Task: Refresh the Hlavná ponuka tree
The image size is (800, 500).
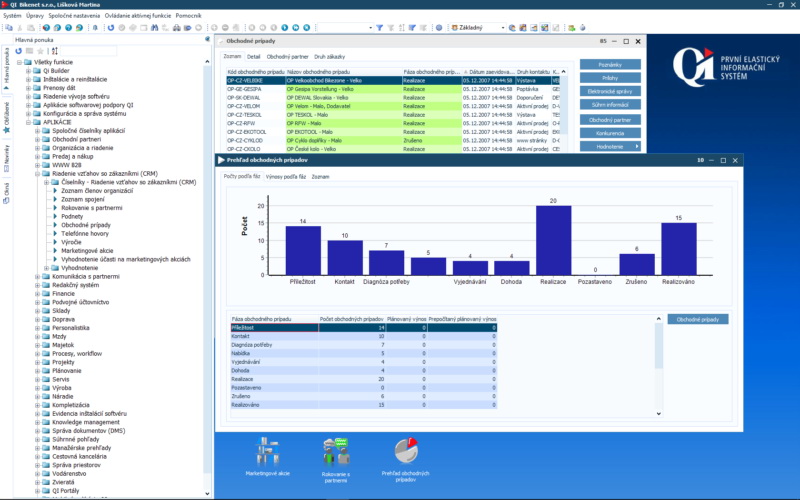Action: click(18, 51)
